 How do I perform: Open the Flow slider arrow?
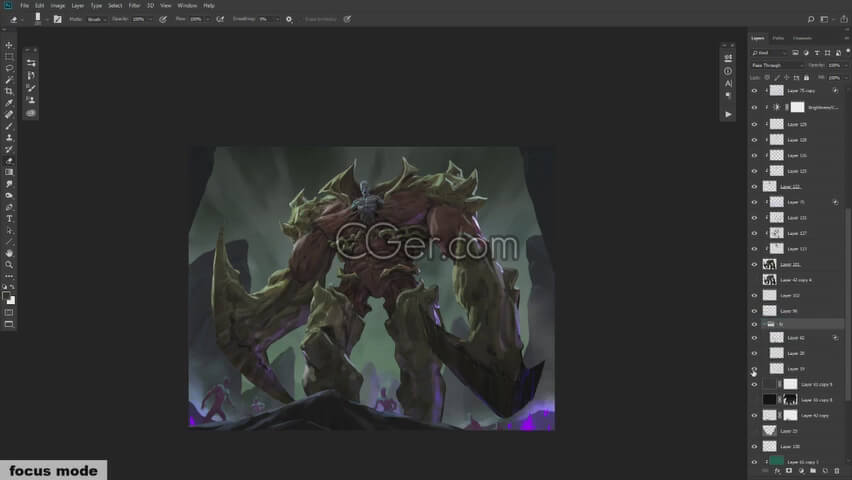pyautogui.click(x=207, y=19)
